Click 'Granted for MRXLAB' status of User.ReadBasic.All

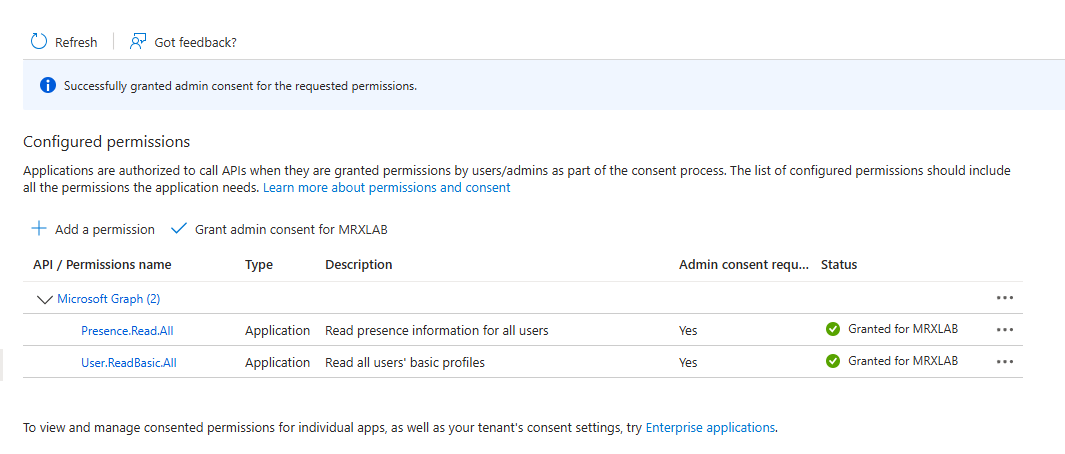(903, 361)
